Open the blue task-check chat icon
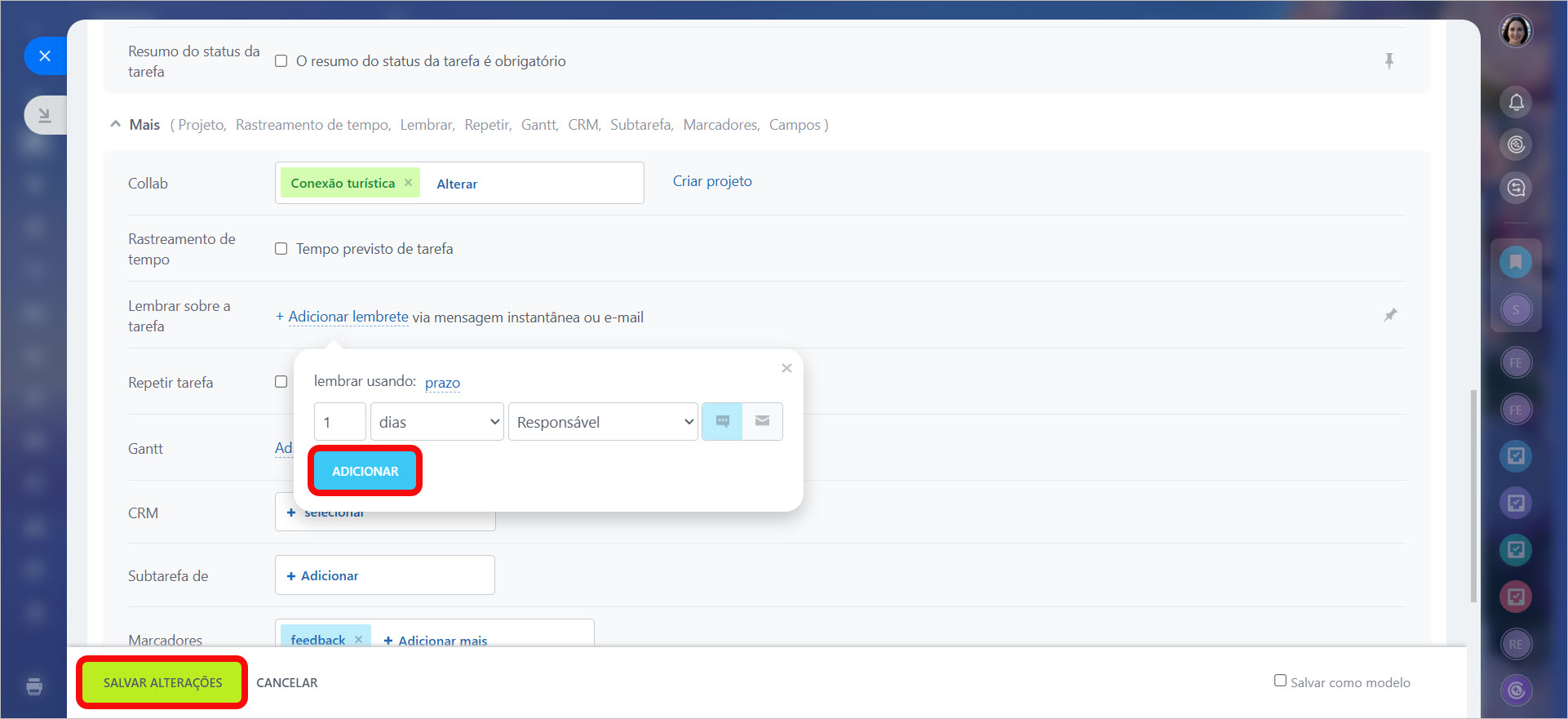This screenshot has height=719, width=1568. (x=1516, y=455)
